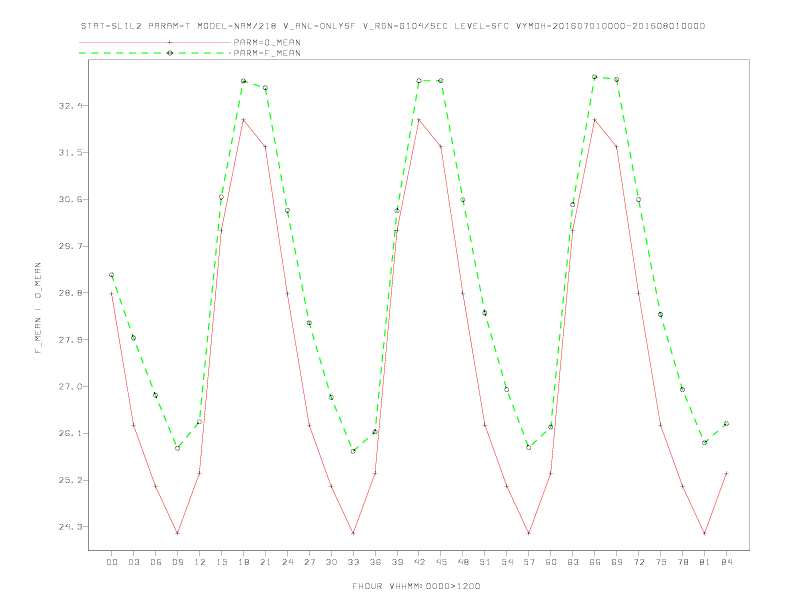Viewport: 792px width, 612px height.
Task: Click x-axis forecast hour label 12
Action: [200, 562]
